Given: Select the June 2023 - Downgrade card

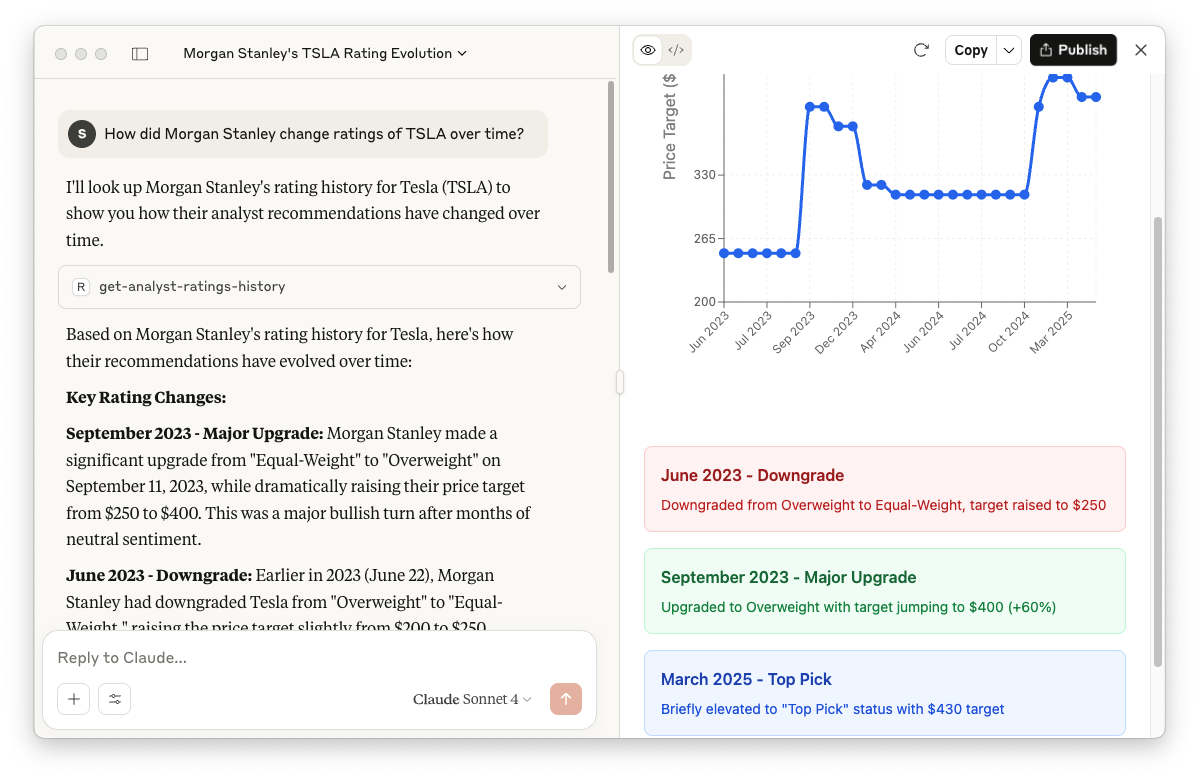Looking at the screenshot, I should 885,489.
